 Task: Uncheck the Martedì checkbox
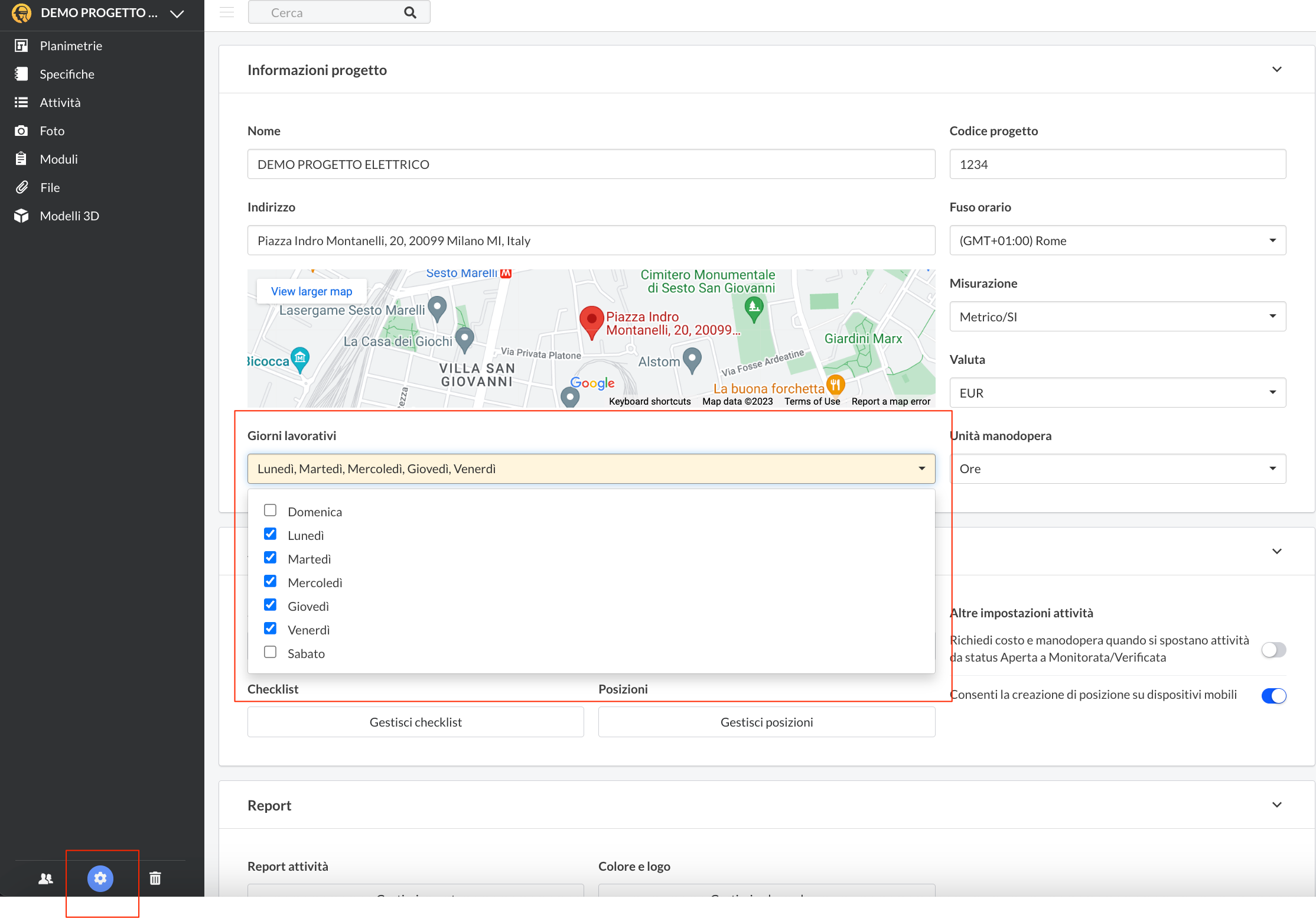coord(270,558)
